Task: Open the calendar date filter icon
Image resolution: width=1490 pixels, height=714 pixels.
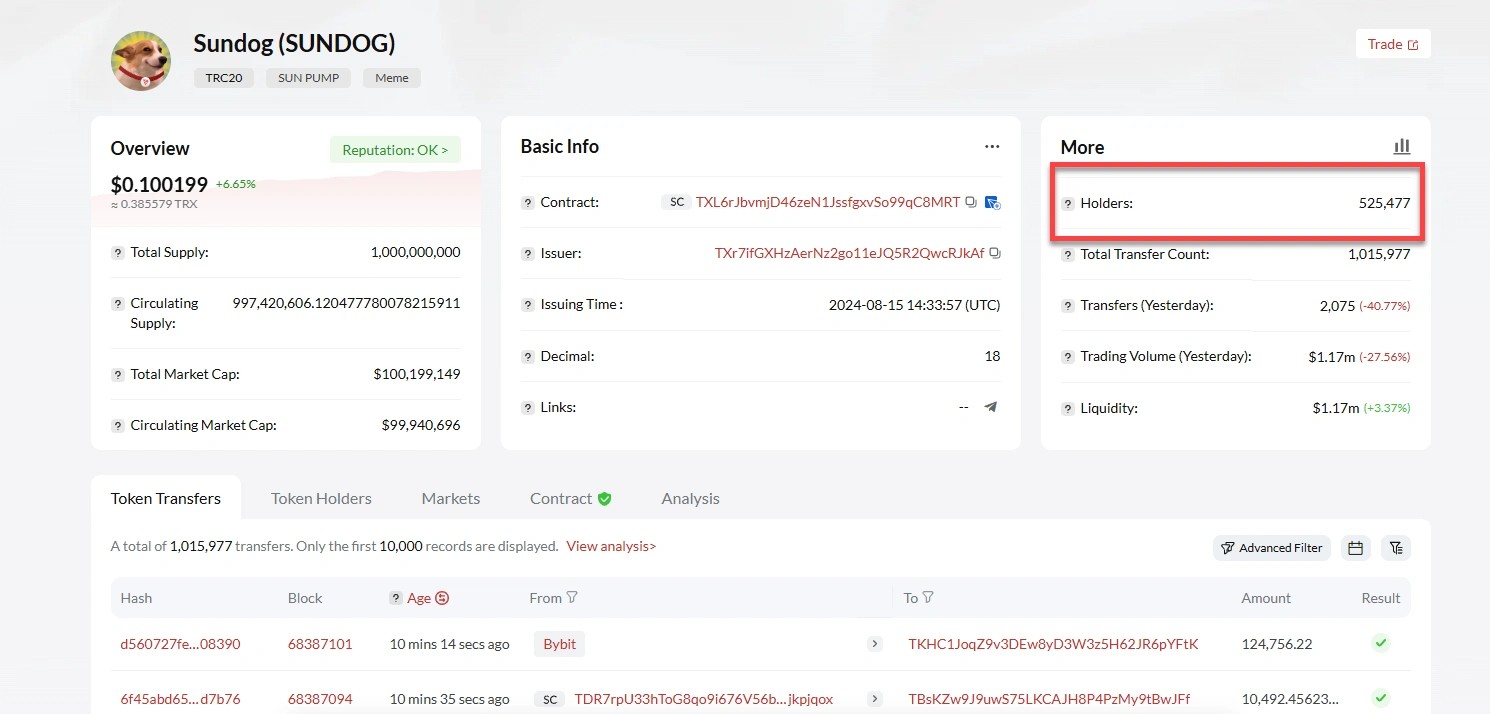Action: pyautogui.click(x=1355, y=548)
